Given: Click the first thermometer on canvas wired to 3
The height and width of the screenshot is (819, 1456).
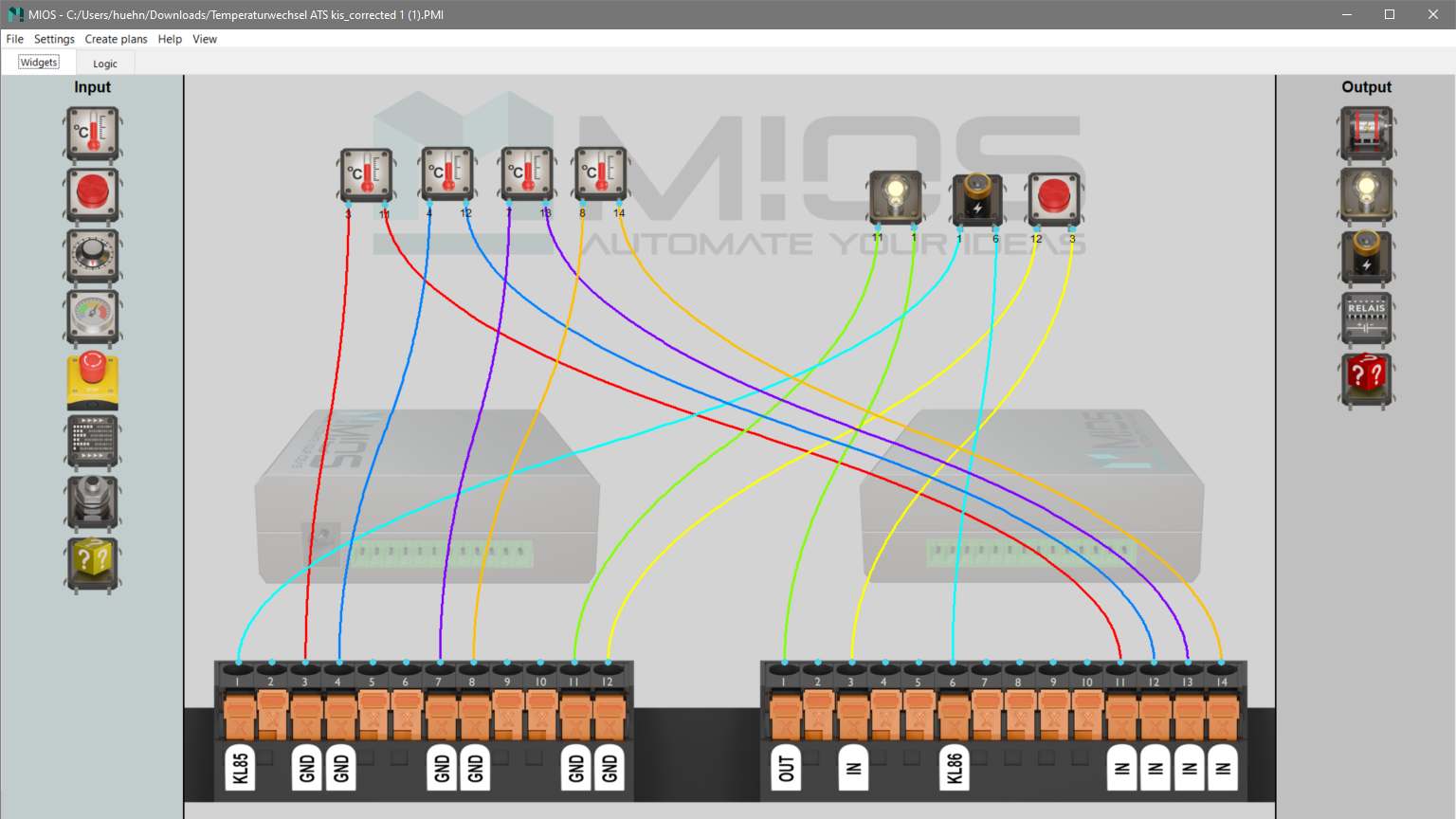Looking at the screenshot, I should tap(366, 174).
